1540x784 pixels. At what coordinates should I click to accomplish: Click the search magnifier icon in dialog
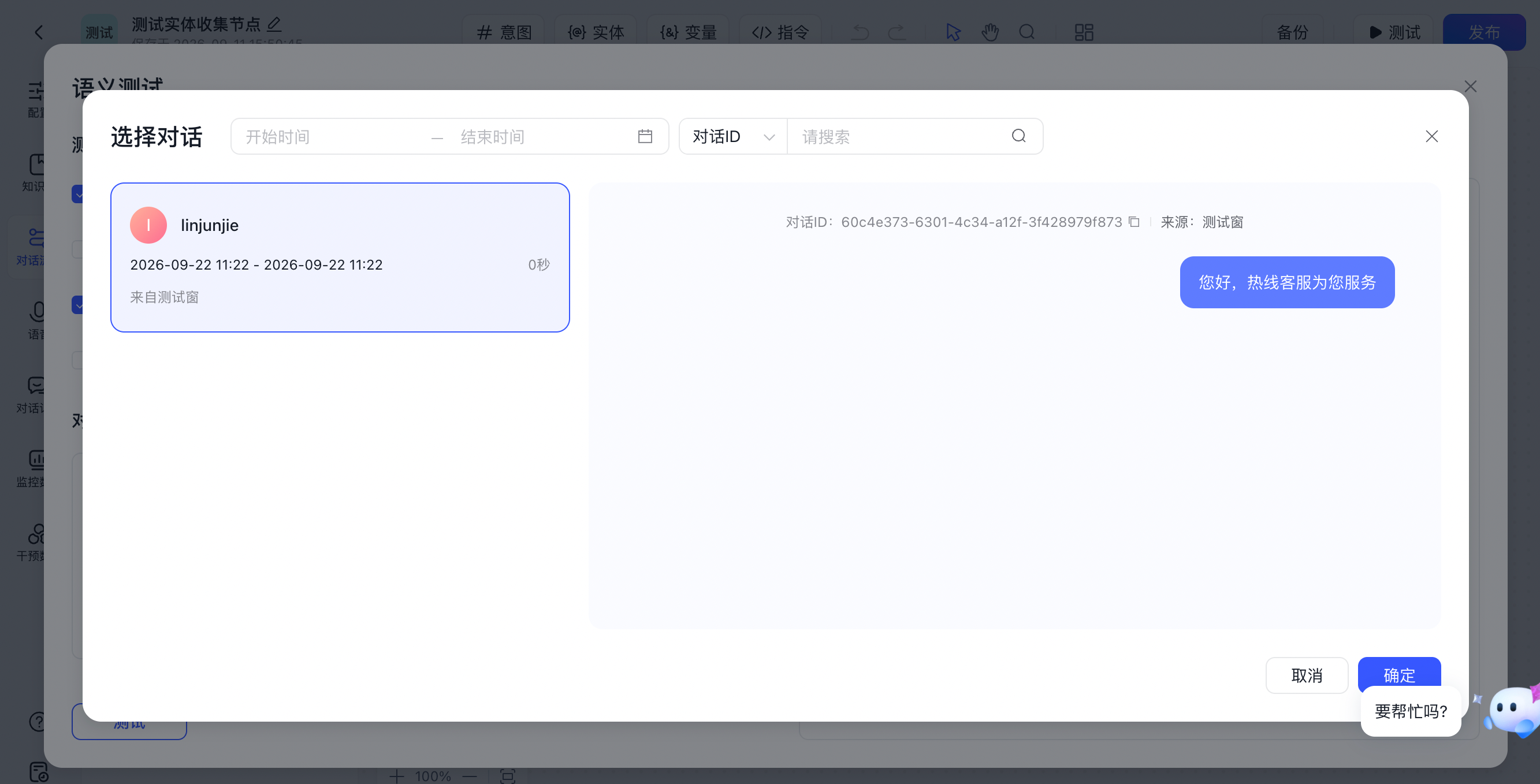pyautogui.click(x=1019, y=136)
